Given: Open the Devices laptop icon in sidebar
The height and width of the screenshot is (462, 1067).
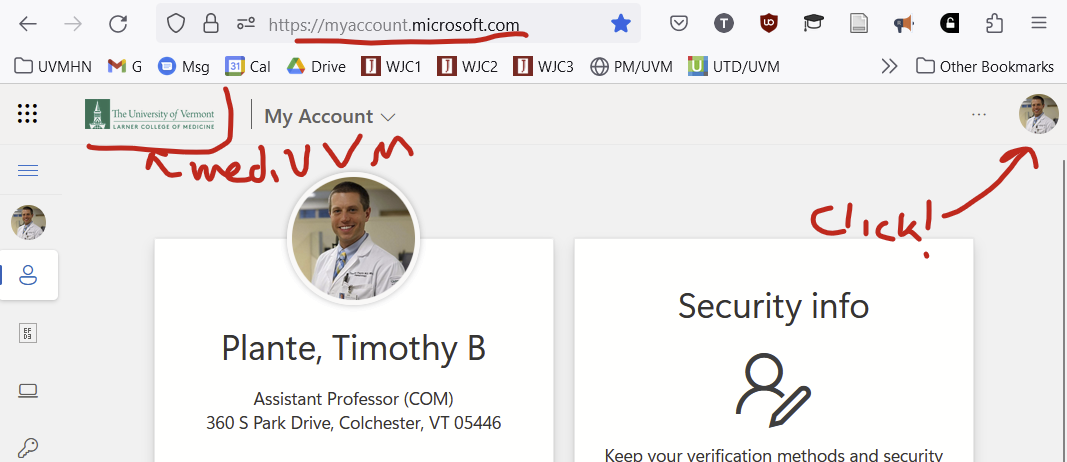Looking at the screenshot, I should point(28,391).
